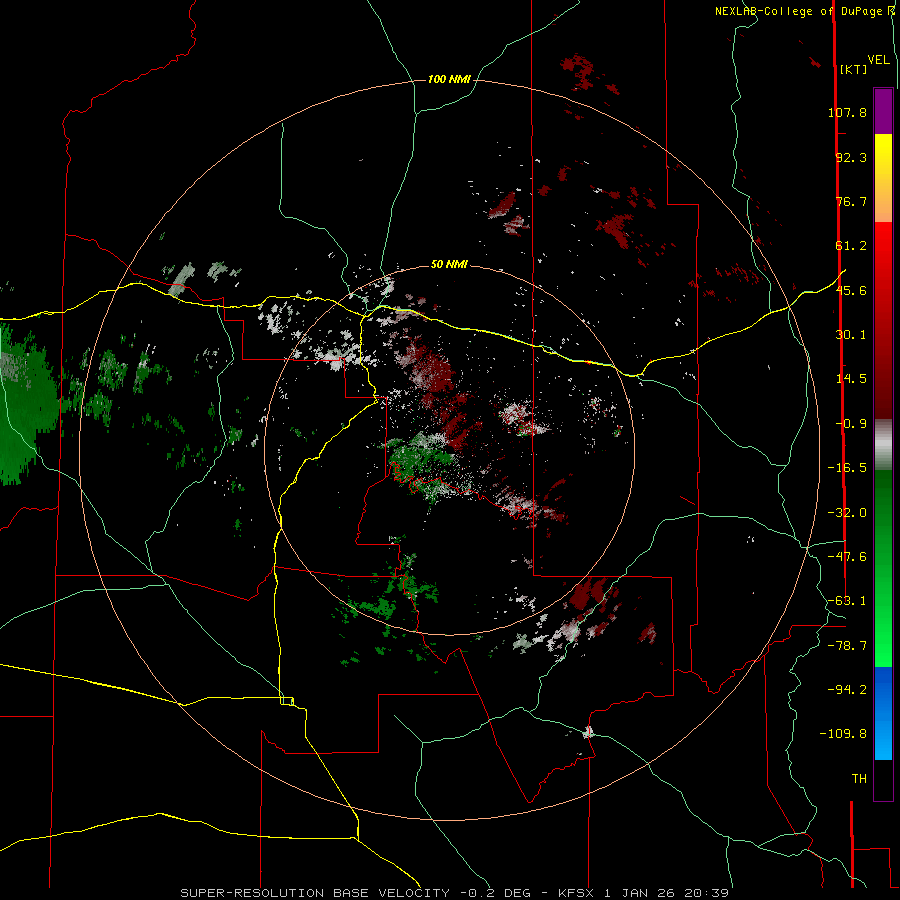
Task: Click the -94.2 value on velocity scale
Action: pyautogui.click(x=847, y=690)
